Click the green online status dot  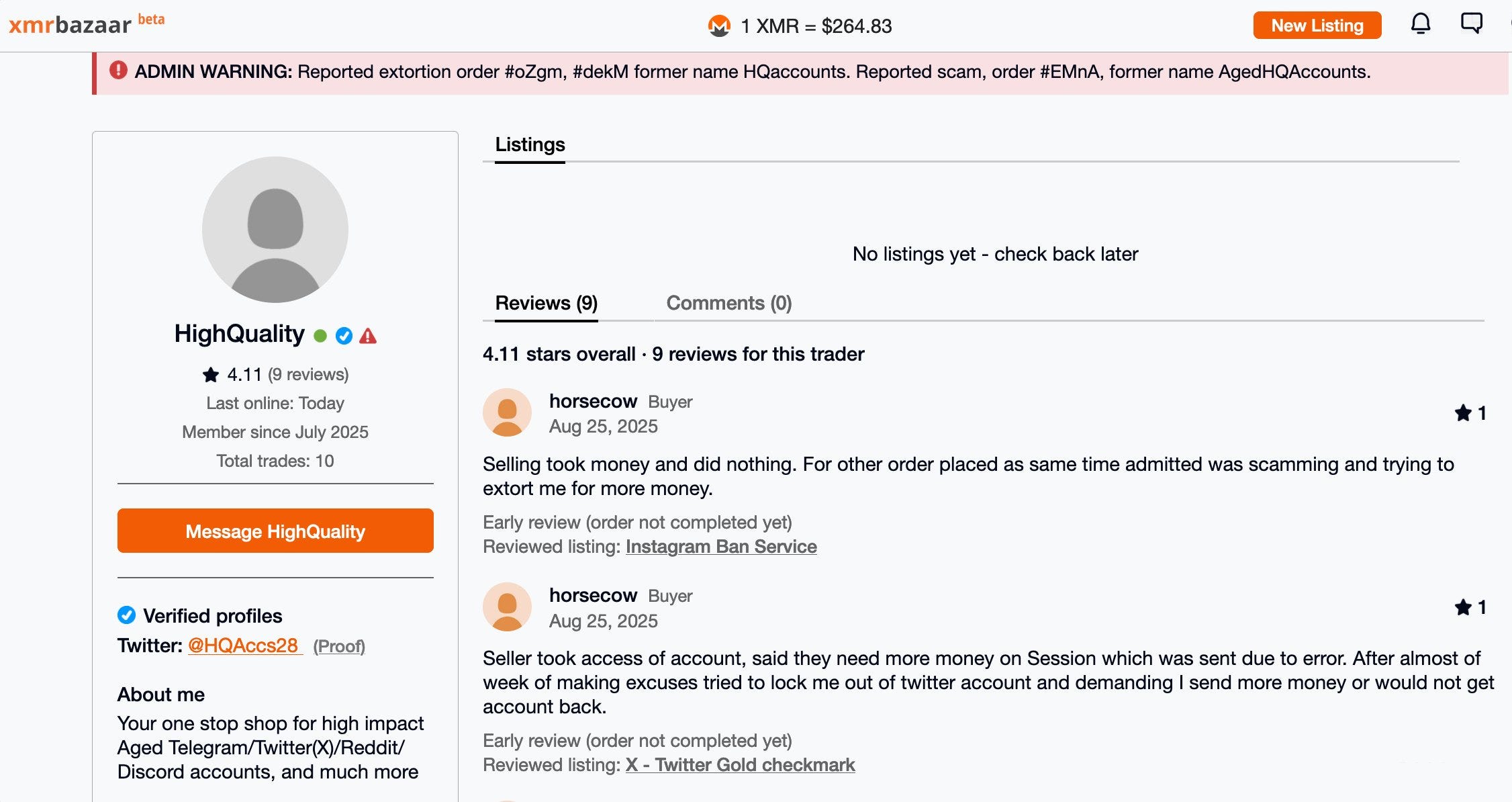(x=320, y=336)
